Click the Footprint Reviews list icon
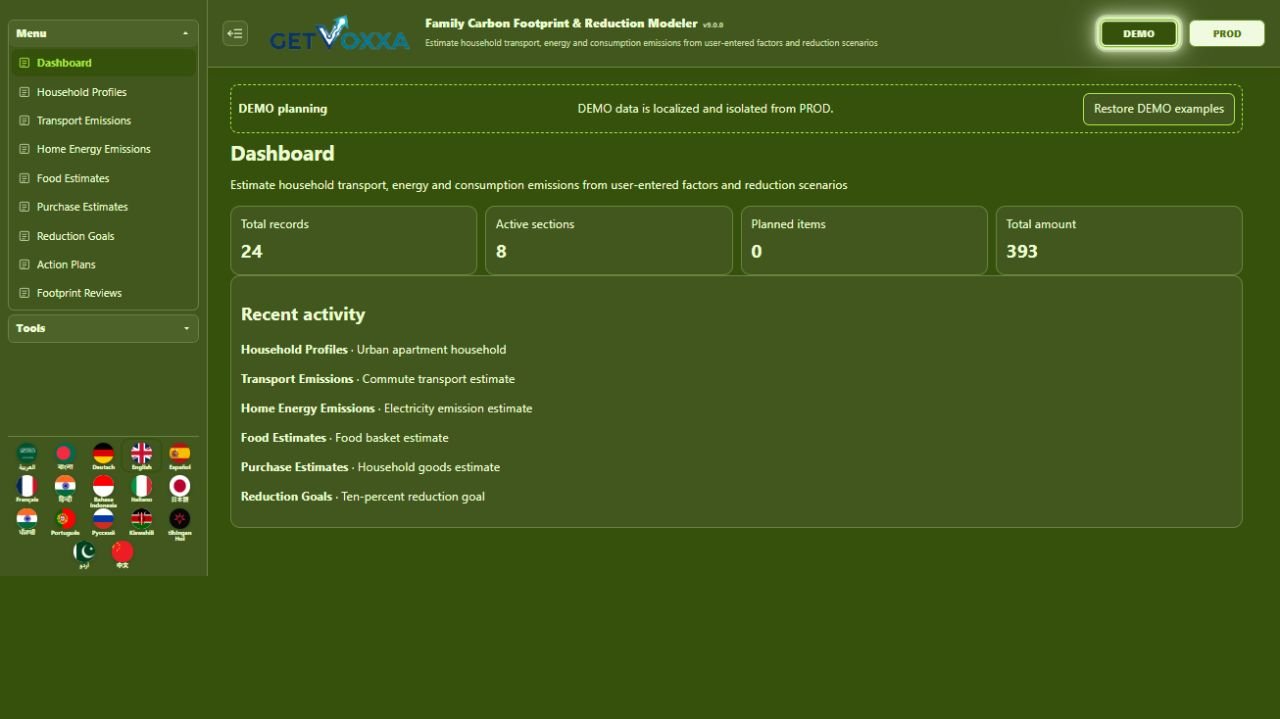 point(25,293)
